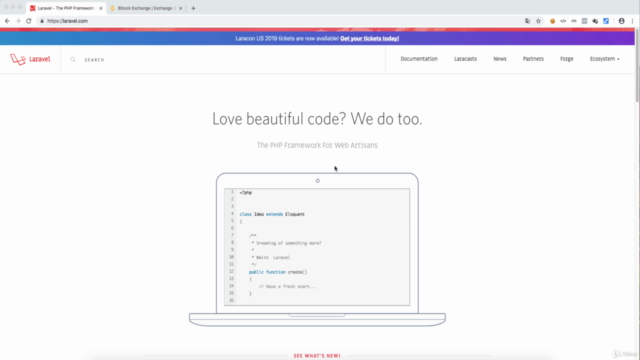The width and height of the screenshot is (640, 360).
Task: Click the search magnifier icon
Action: coord(73,60)
